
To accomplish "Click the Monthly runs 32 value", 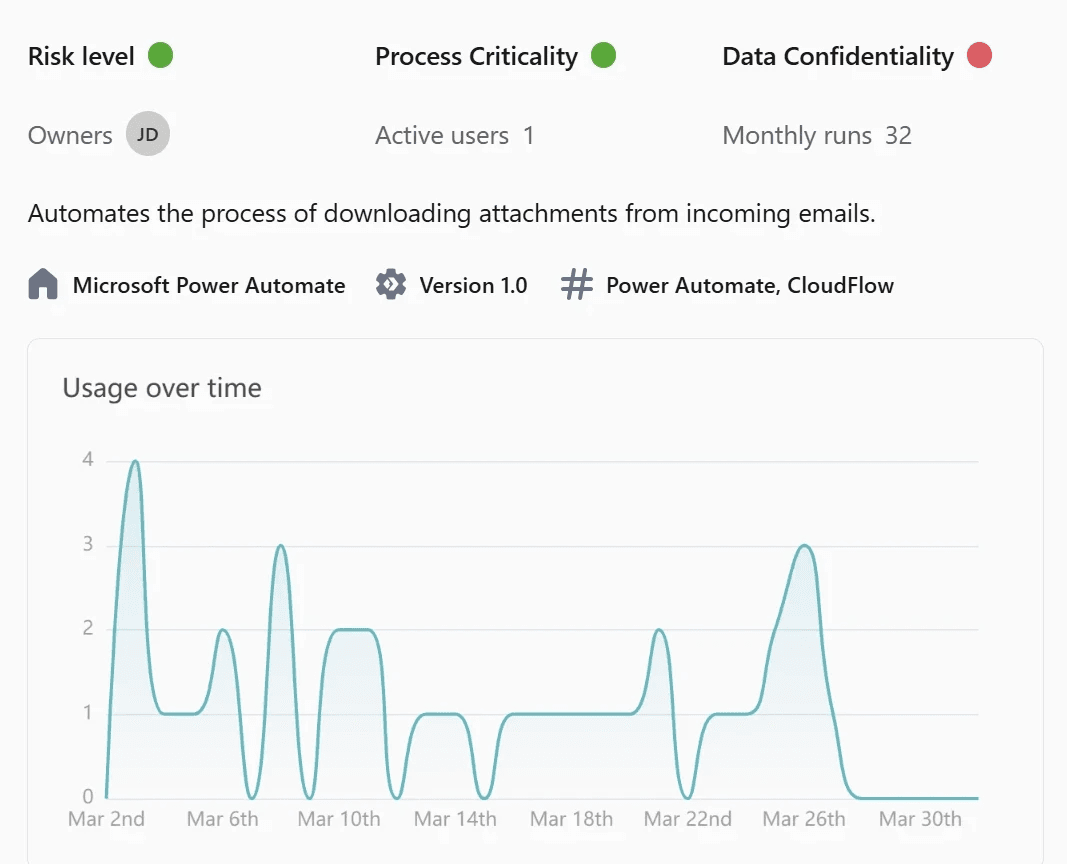I will pos(898,135).
